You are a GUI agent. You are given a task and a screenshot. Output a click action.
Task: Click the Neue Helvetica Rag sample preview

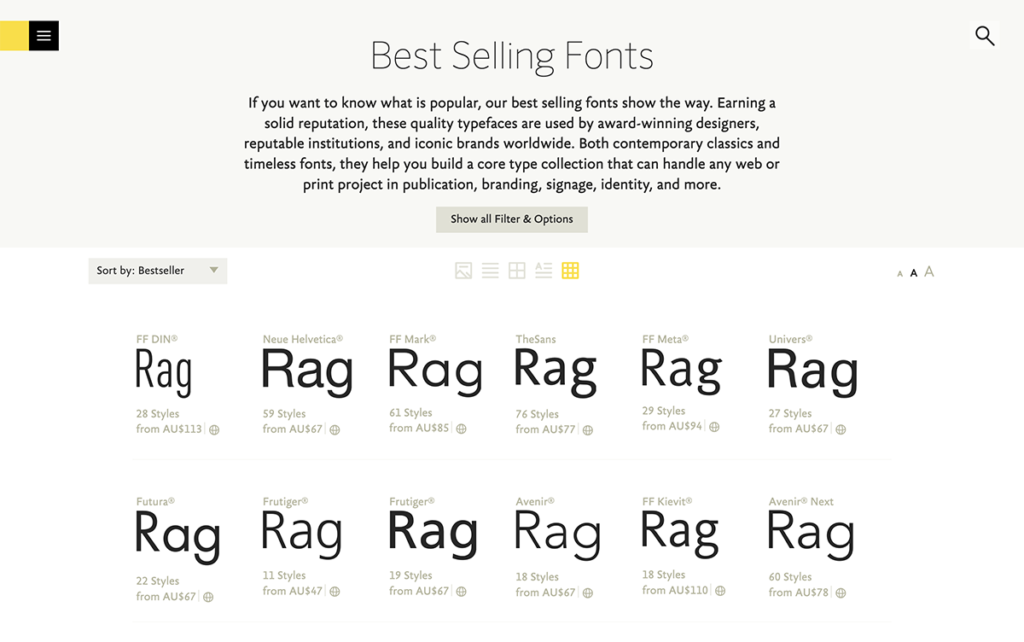click(307, 372)
